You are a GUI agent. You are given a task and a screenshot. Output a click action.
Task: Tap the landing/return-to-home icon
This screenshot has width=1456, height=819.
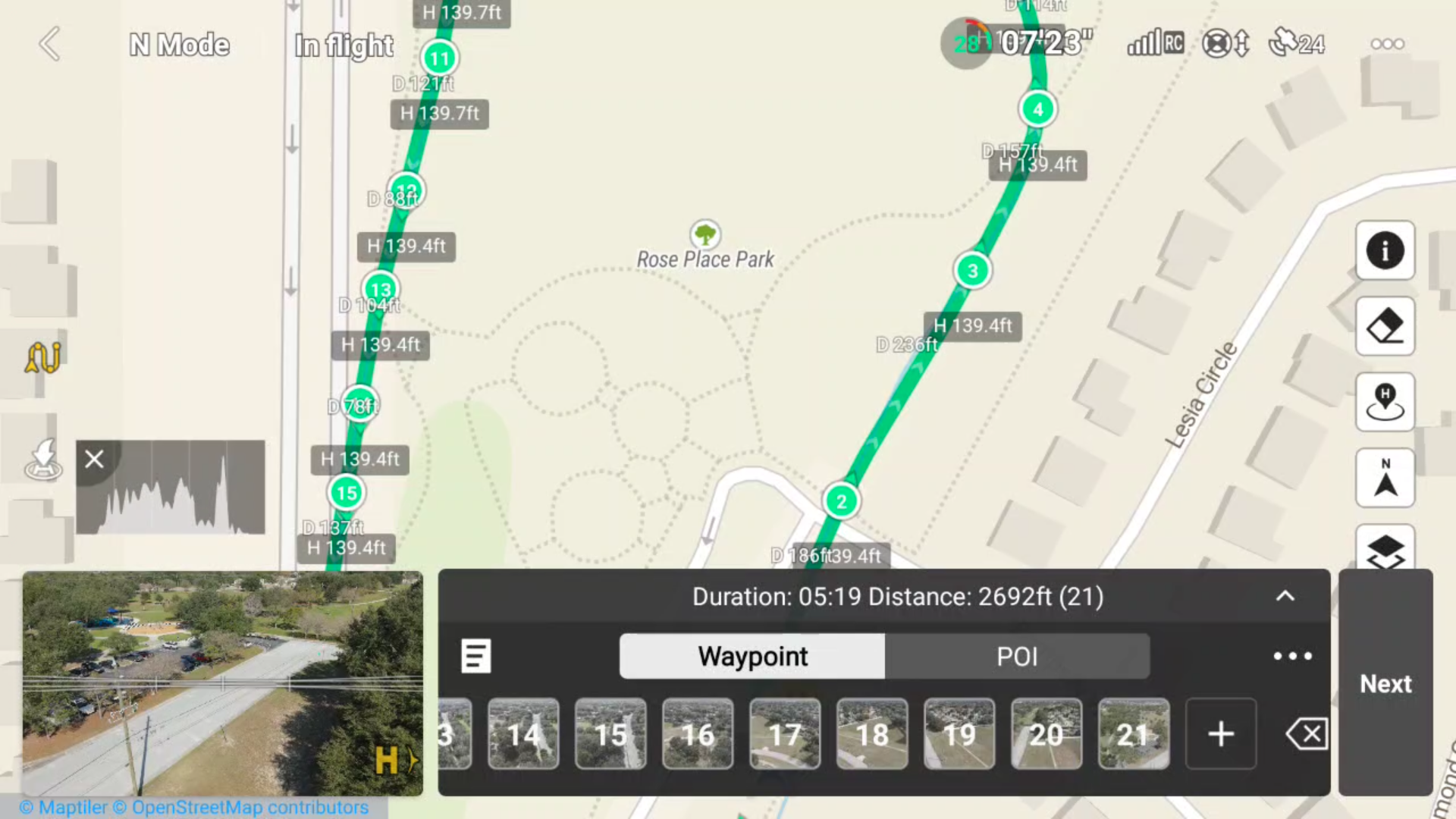[43, 460]
